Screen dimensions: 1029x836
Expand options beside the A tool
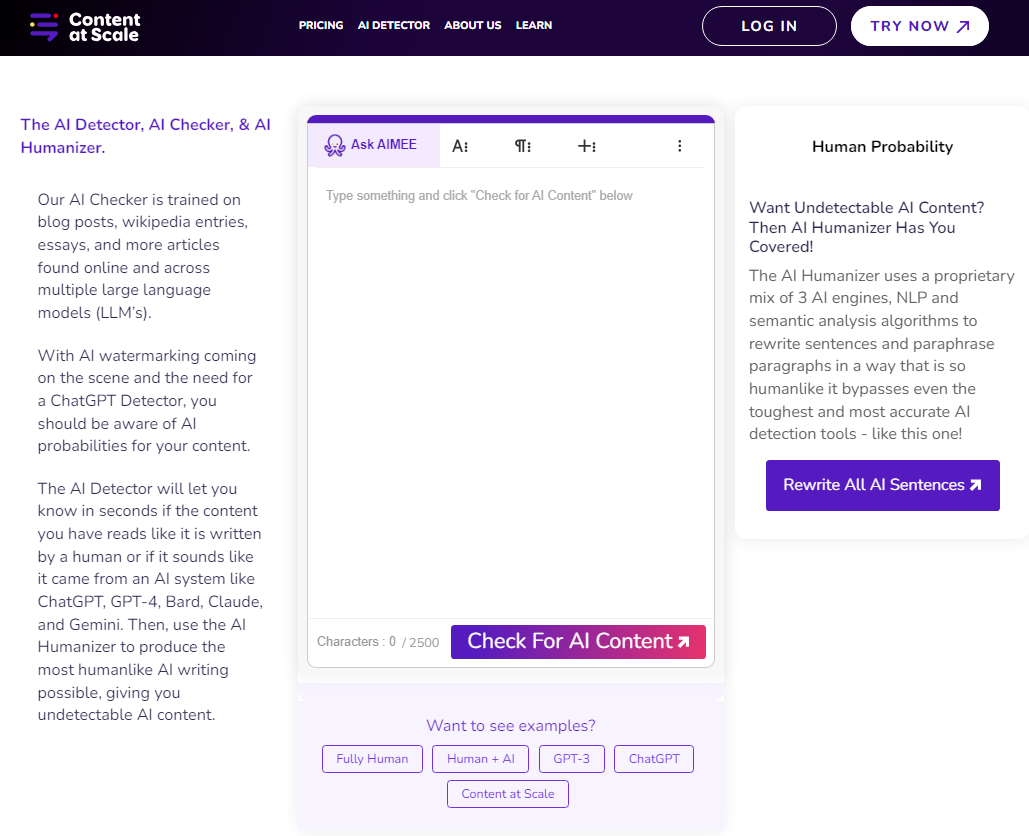tap(465, 145)
